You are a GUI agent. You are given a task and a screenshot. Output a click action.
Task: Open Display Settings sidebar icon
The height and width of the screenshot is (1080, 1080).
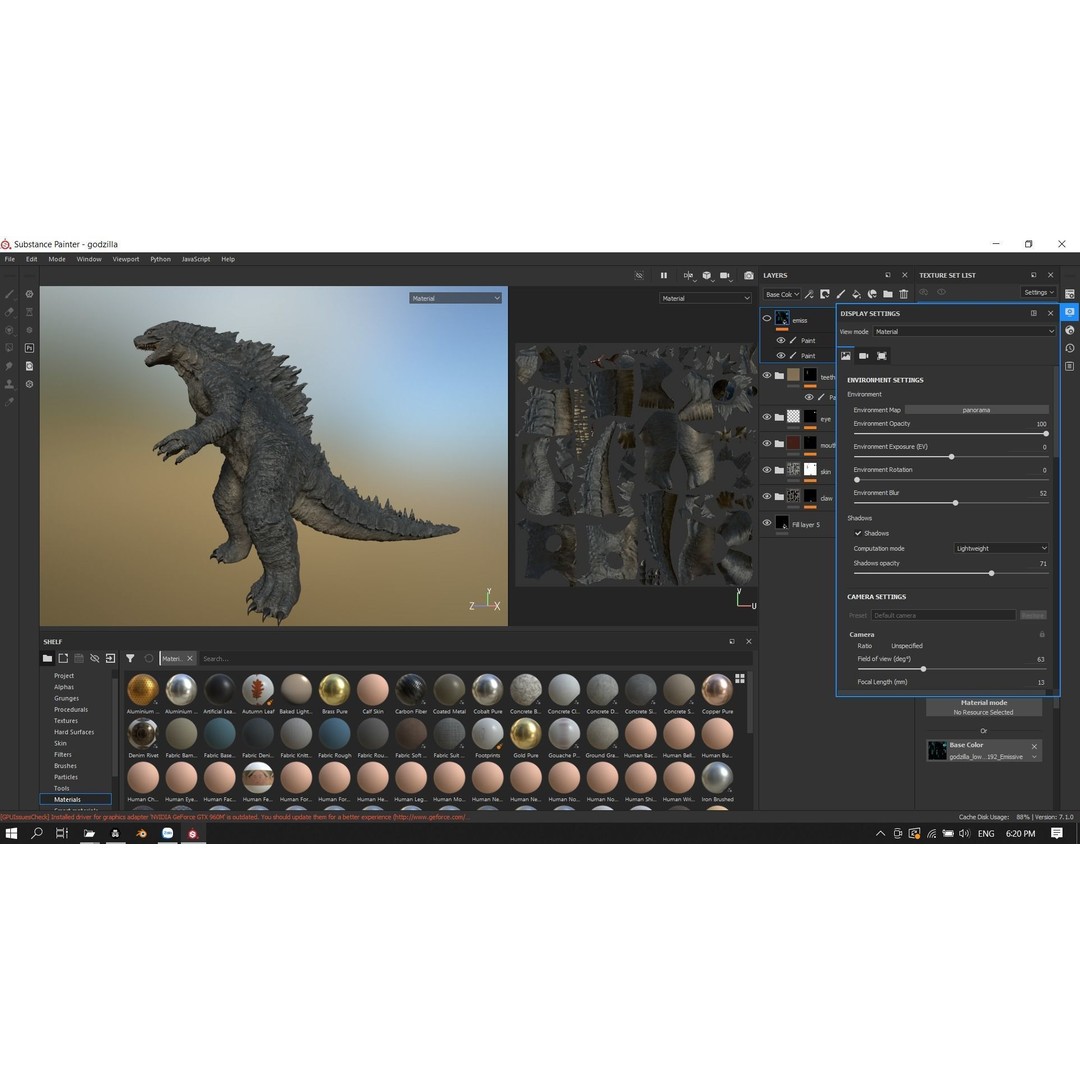point(1070,312)
